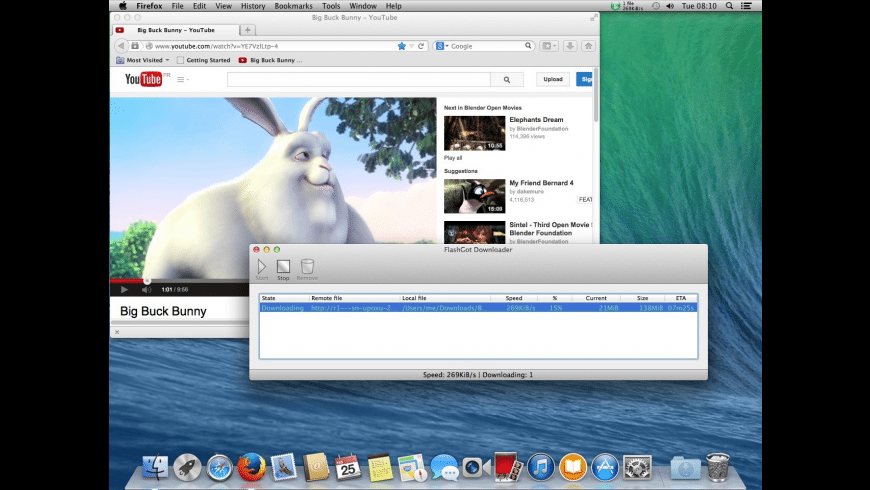The width and height of the screenshot is (870, 490).
Task: Click the YouTube search magnifier button
Action: 507,80
